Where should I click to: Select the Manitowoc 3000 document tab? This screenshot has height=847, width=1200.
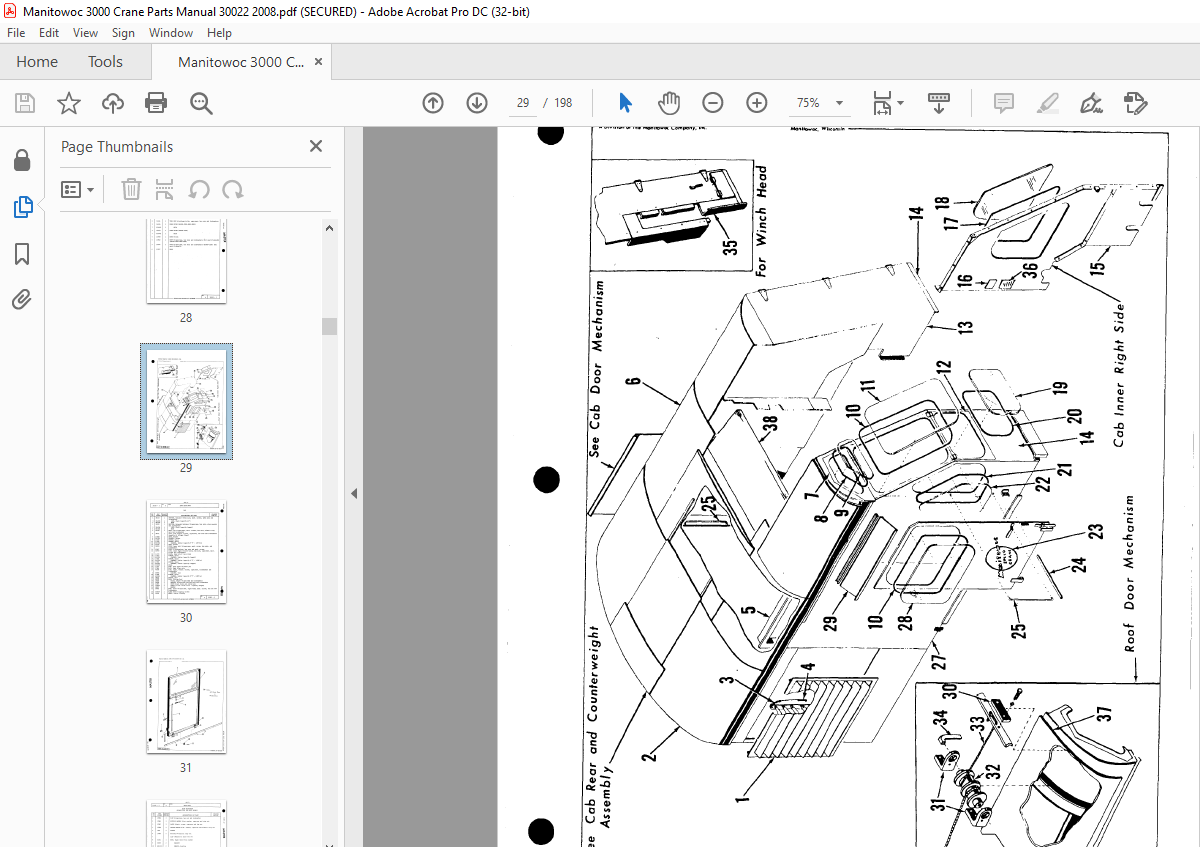(241, 62)
